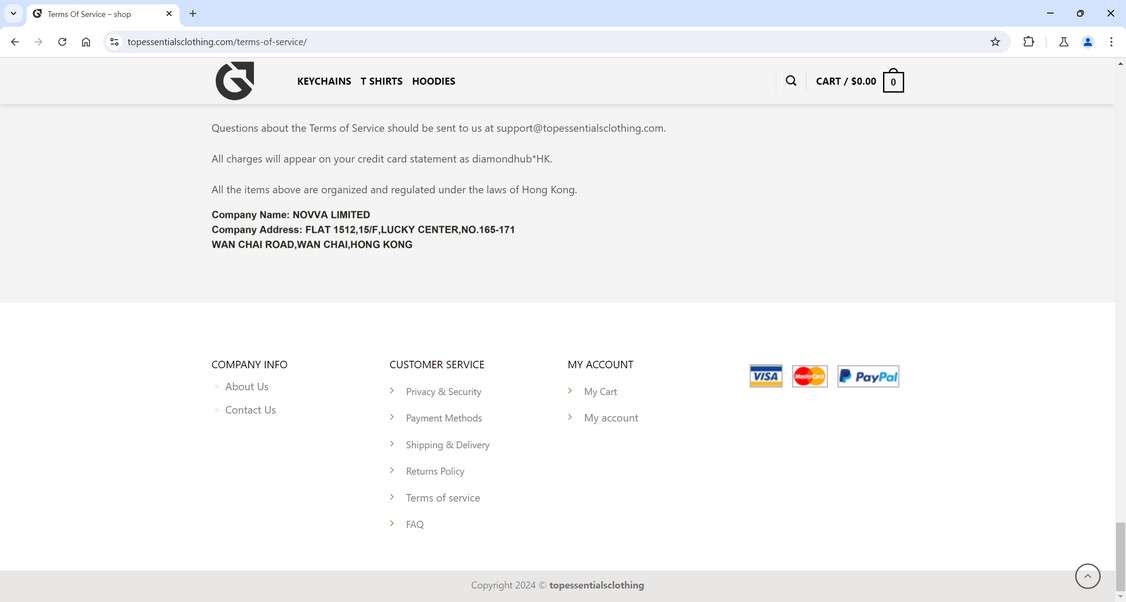
Task: Open My account link
Action: [611, 418]
